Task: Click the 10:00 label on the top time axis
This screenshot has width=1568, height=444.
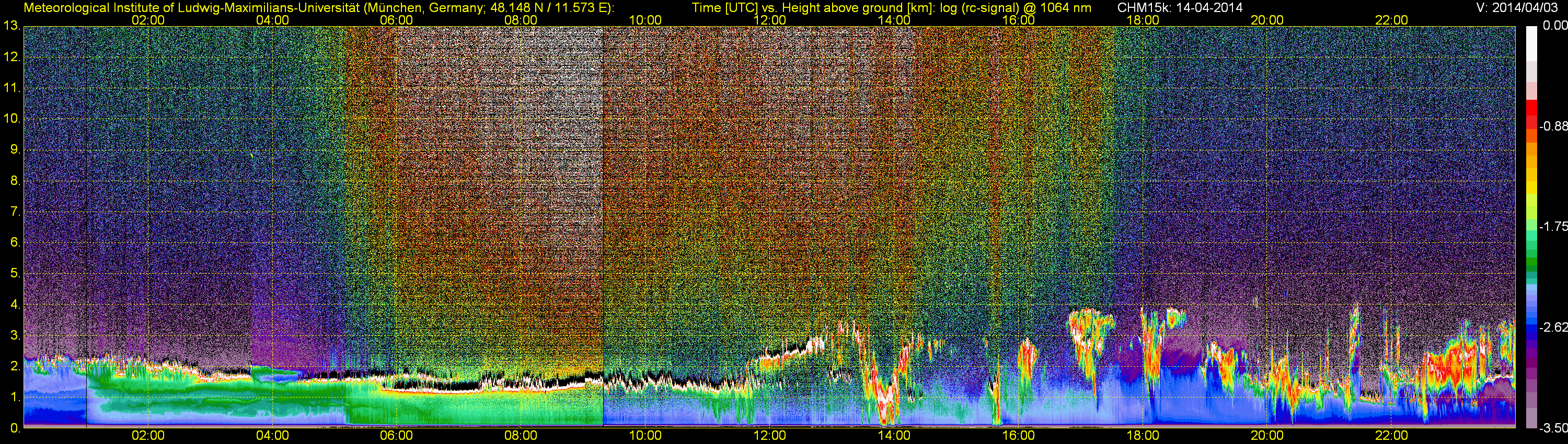Action: point(645,20)
